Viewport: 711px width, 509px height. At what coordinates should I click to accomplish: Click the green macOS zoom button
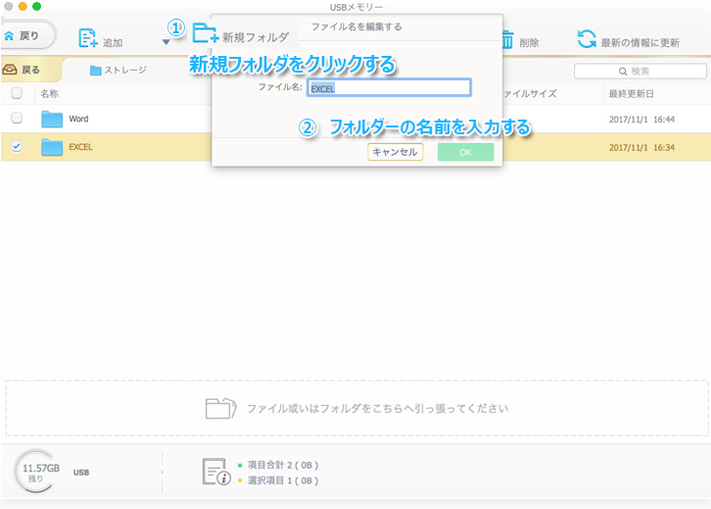(x=37, y=6)
